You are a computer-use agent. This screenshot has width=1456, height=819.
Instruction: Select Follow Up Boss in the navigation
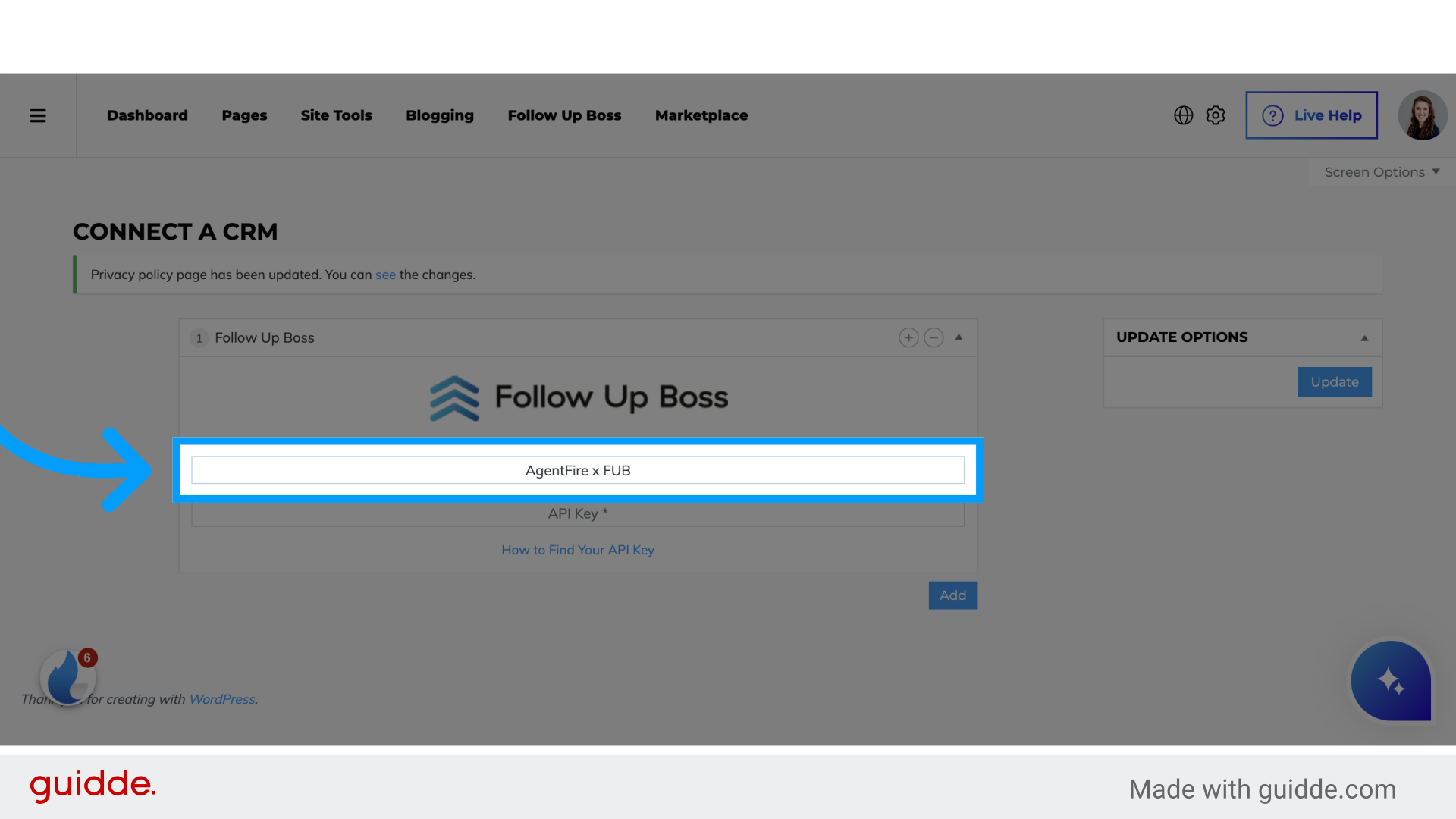coord(564,115)
